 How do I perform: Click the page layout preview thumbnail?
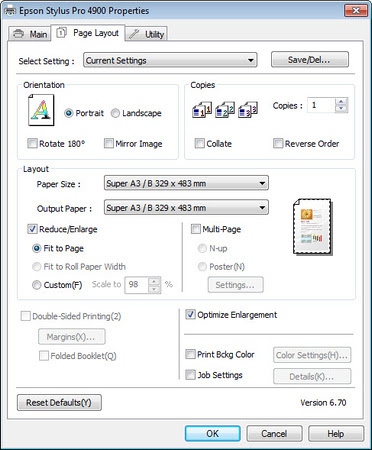point(313,227)
